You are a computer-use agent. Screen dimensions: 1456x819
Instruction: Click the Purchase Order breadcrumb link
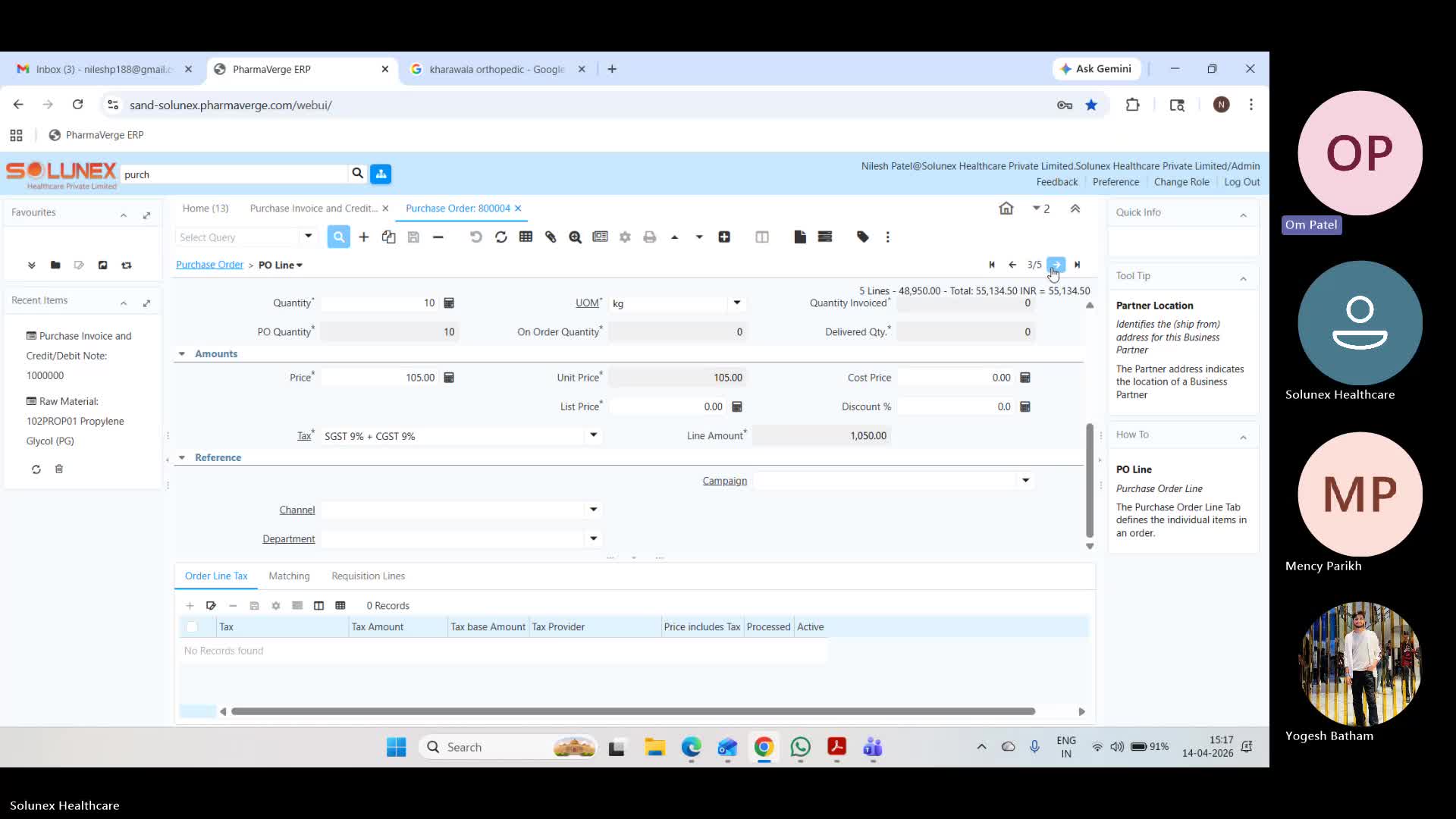coord(209,265)
